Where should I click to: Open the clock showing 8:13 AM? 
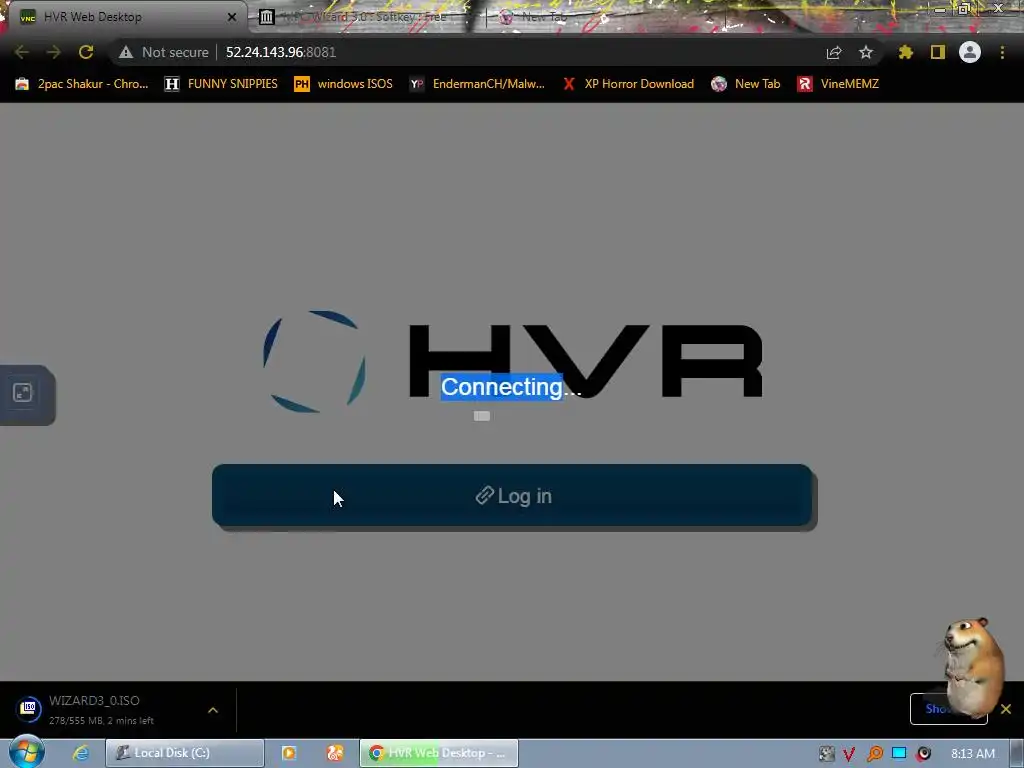click(973, 754)
